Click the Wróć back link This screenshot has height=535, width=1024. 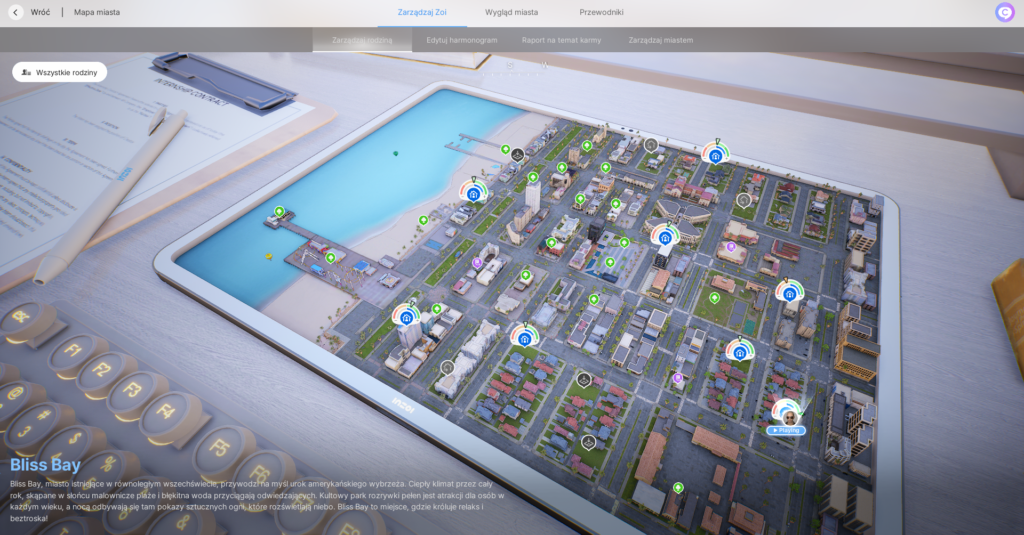pos(40,12)
